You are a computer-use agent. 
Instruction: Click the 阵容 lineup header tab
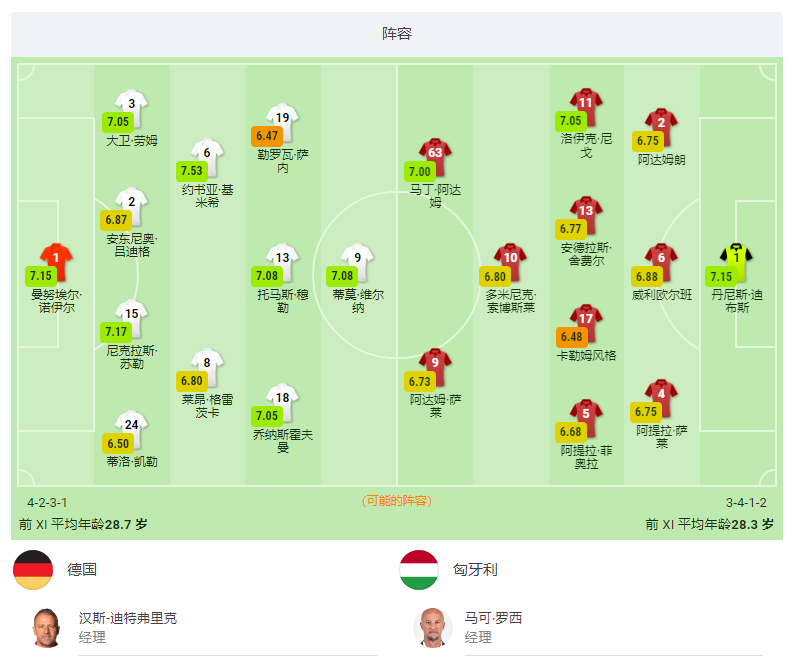(x=397, y=33)
